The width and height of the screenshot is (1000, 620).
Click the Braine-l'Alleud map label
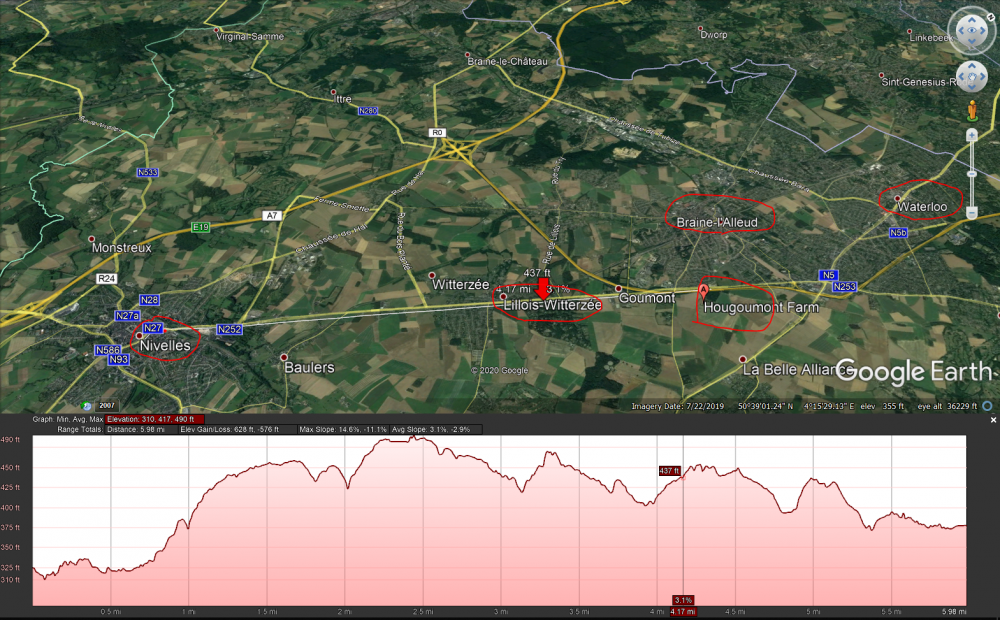(717, 222)
